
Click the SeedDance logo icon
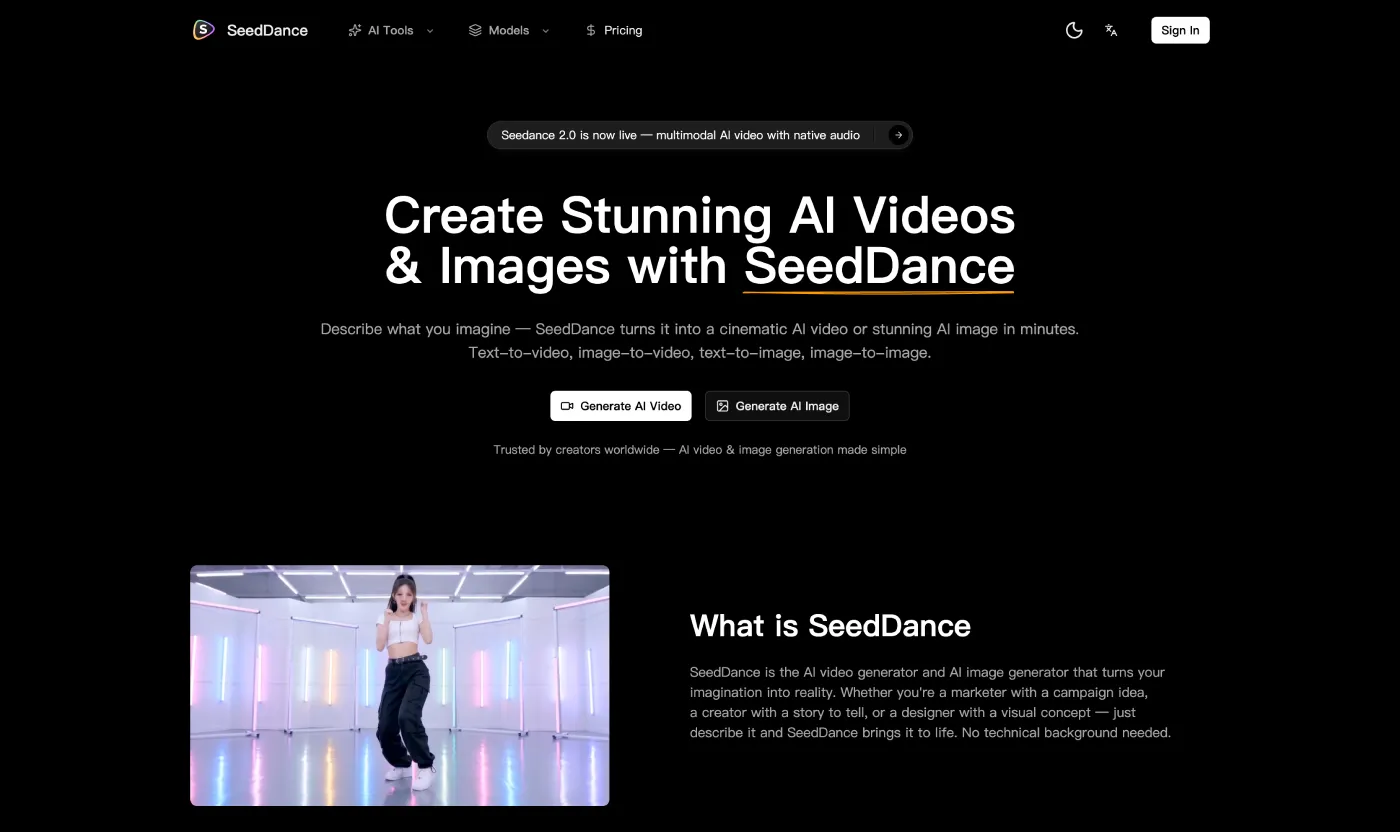point(204,30)
